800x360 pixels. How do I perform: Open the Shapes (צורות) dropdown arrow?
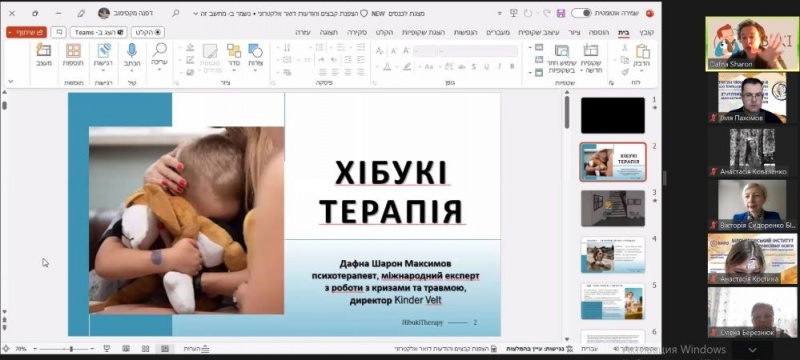coord(256,71)
